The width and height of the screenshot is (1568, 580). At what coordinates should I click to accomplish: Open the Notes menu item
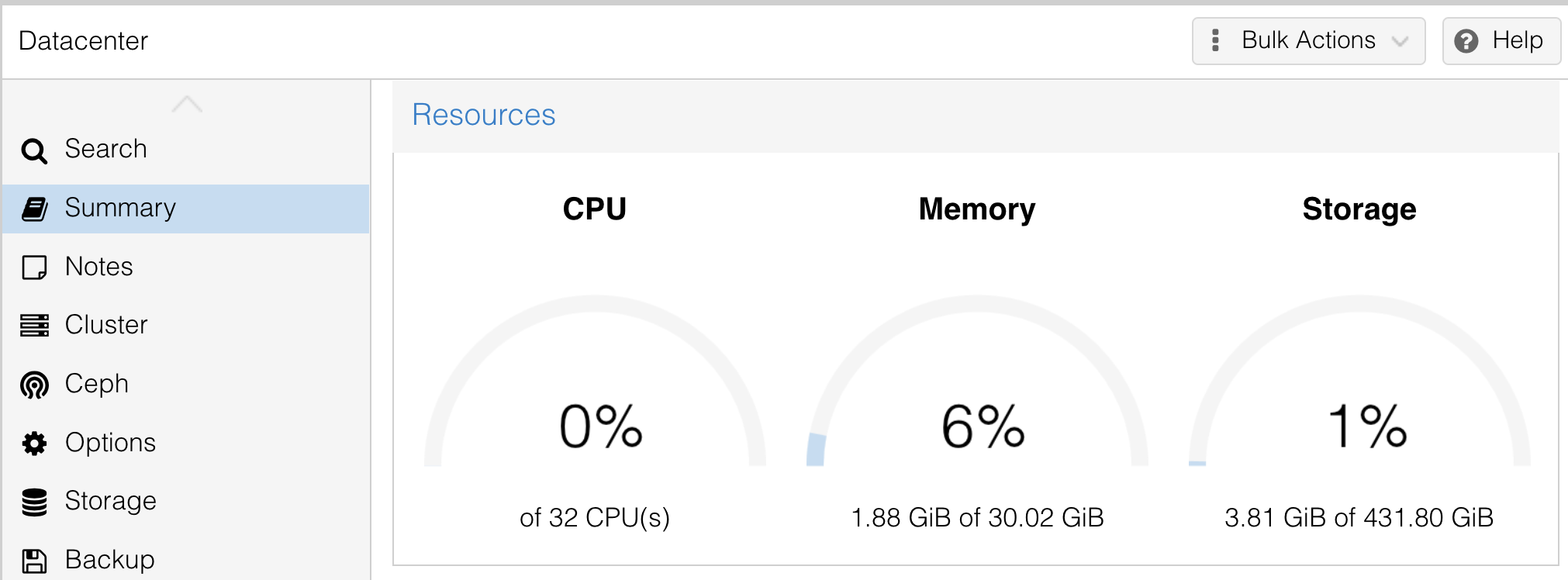coord(99,267)
